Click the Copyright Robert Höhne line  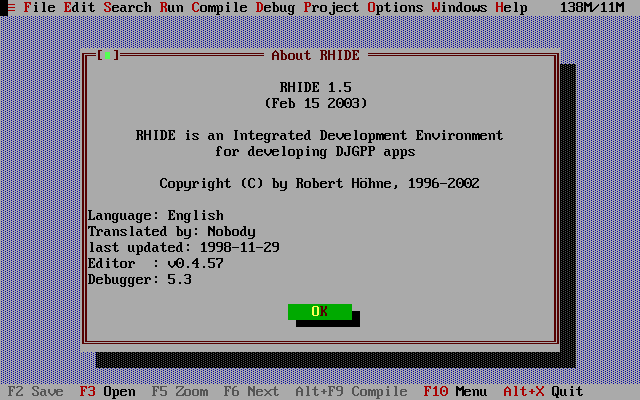click(x=320, y=183)
